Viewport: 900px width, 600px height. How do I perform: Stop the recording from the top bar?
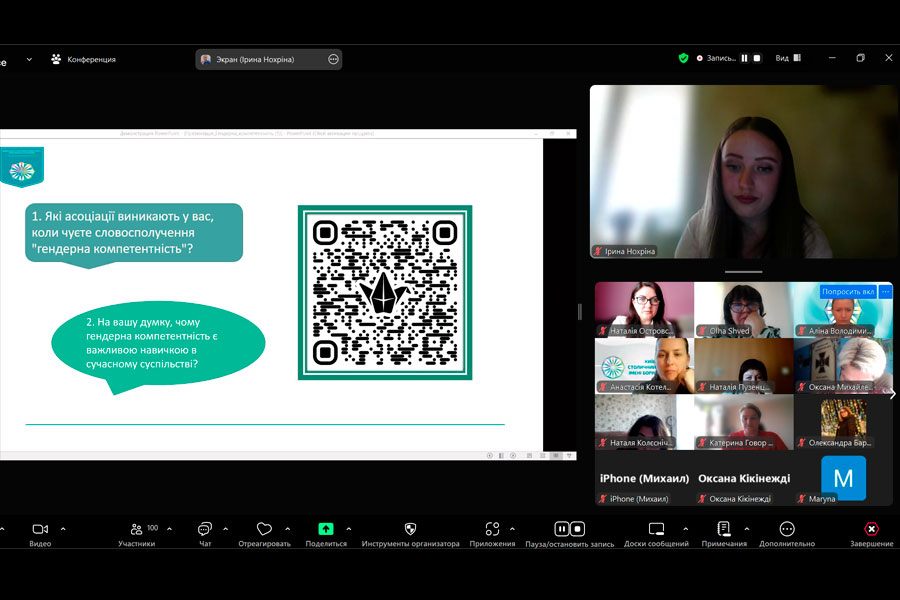coord(757,58)
